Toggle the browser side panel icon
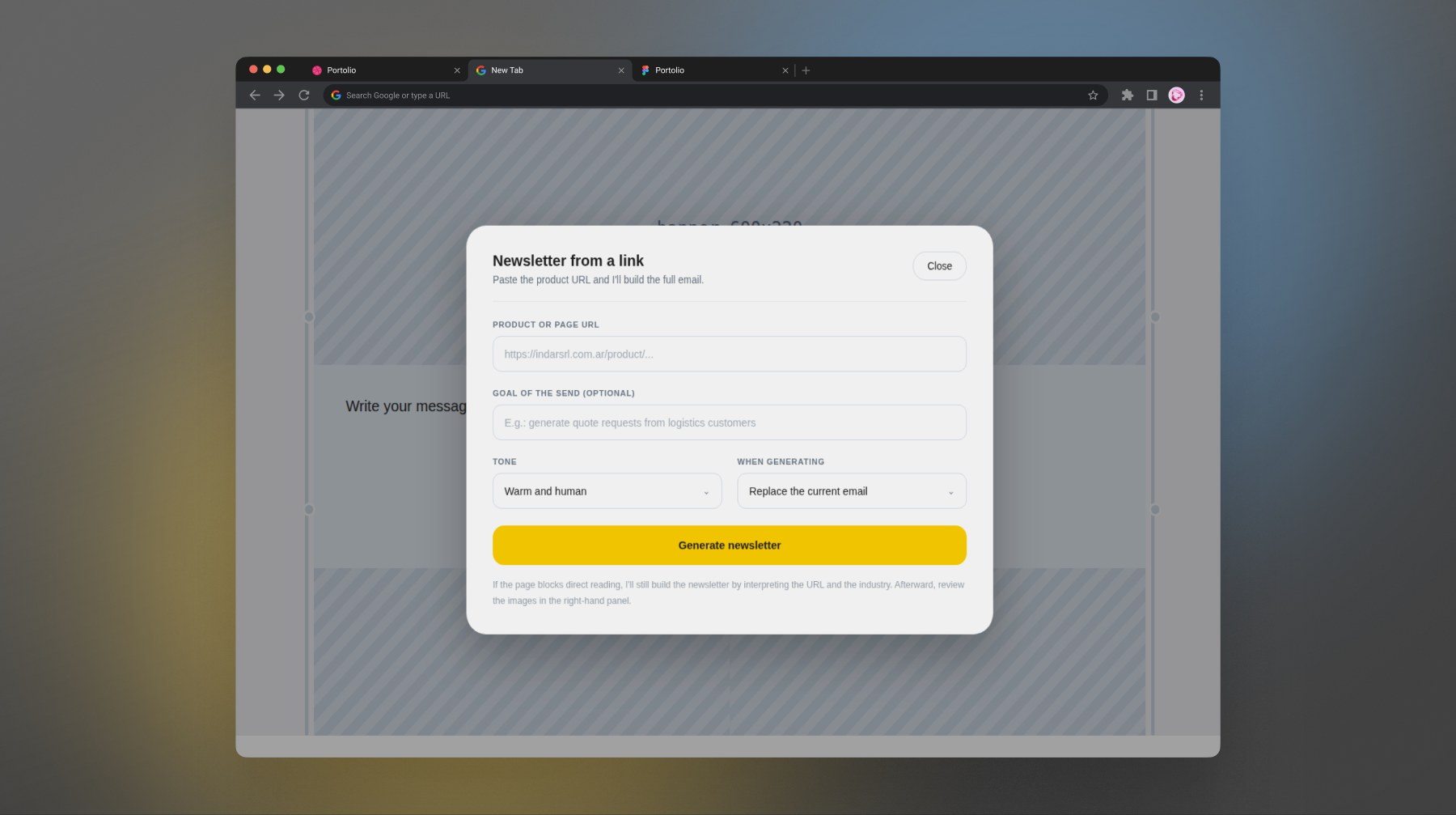 click(1152, 96)
